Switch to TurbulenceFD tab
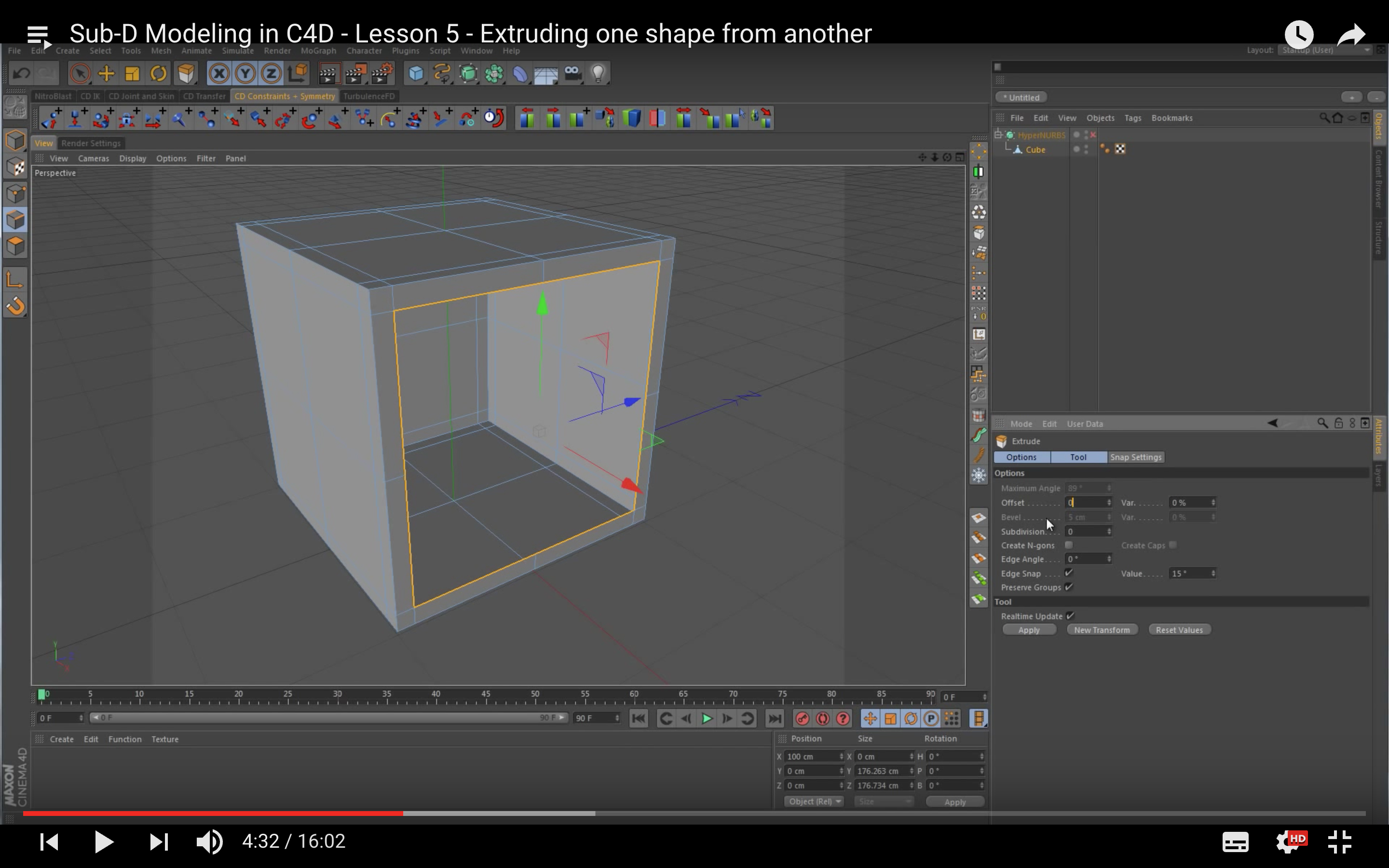The height and width of the screenshot is (868, 1389). pyautogui.click(x=369, y=96)
